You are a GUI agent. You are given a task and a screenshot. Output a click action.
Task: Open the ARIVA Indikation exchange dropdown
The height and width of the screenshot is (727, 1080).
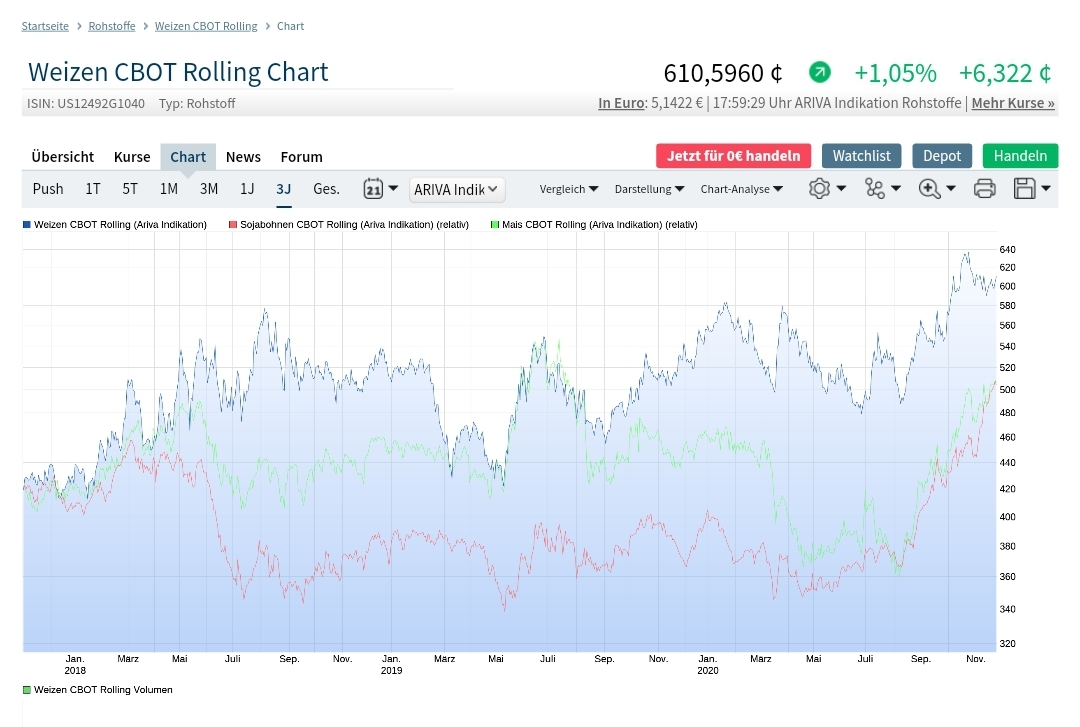point(457,189)
